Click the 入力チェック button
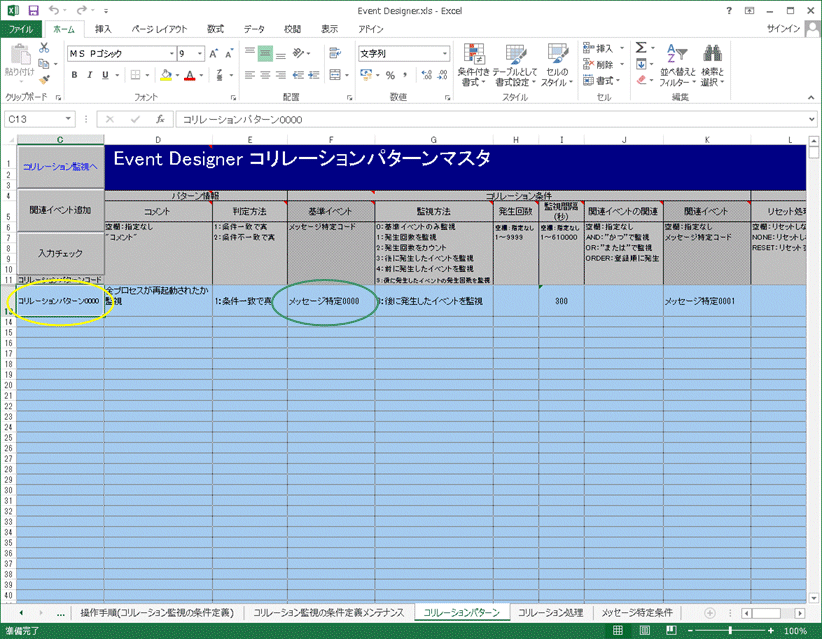822x639 pixels. click(60, 253)
